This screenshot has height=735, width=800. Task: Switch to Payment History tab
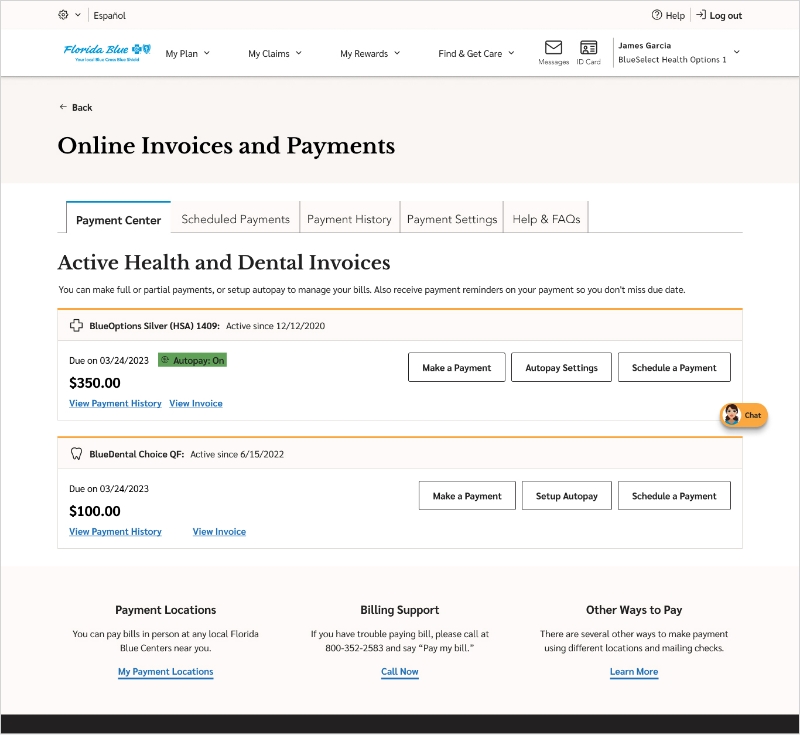(x=349, y=219)
